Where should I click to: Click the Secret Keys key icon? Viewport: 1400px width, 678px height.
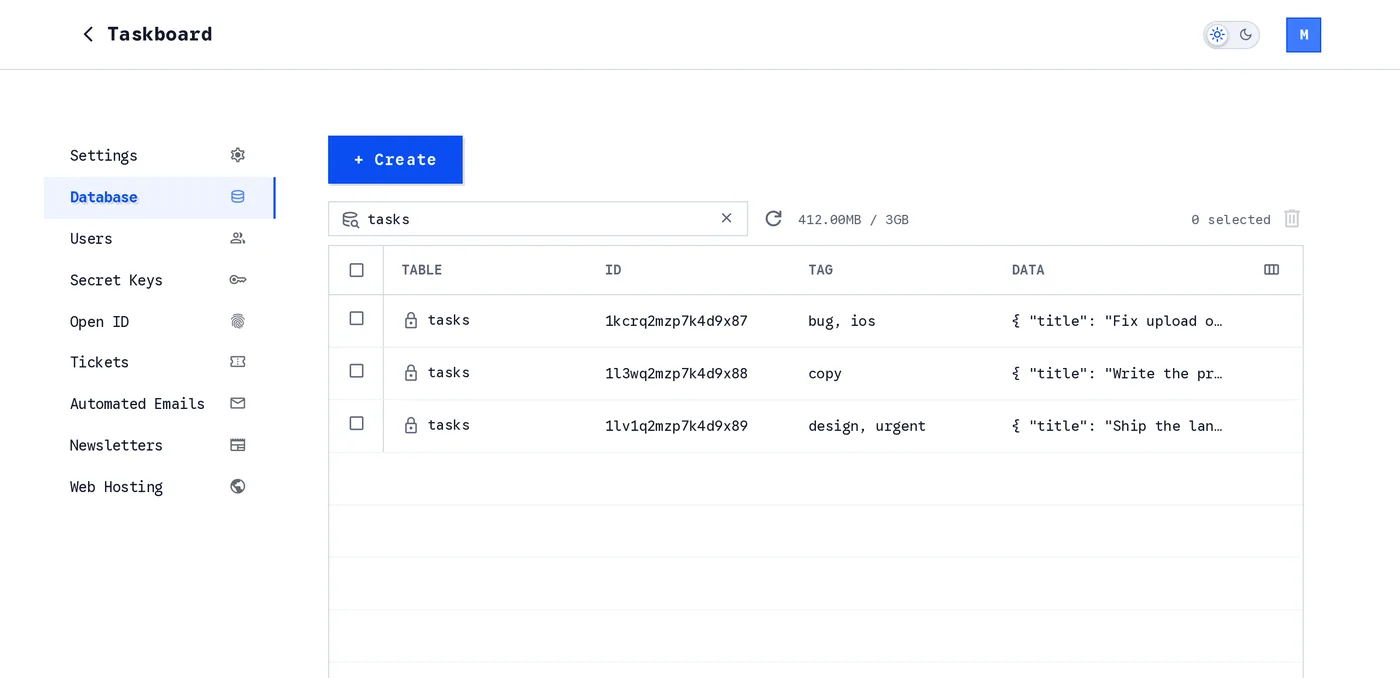click(x=237, y=280)
